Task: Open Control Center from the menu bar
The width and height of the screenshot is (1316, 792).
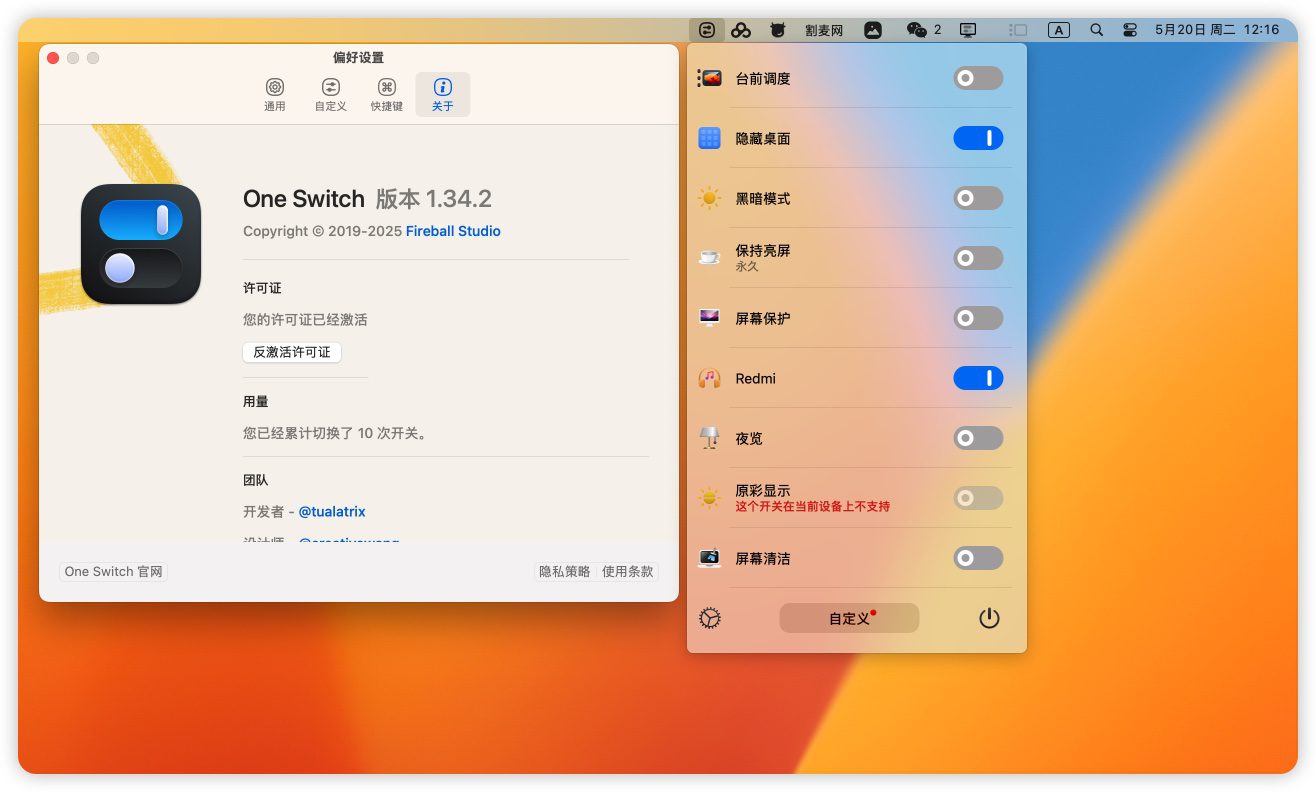Action: pos(1130,30)
